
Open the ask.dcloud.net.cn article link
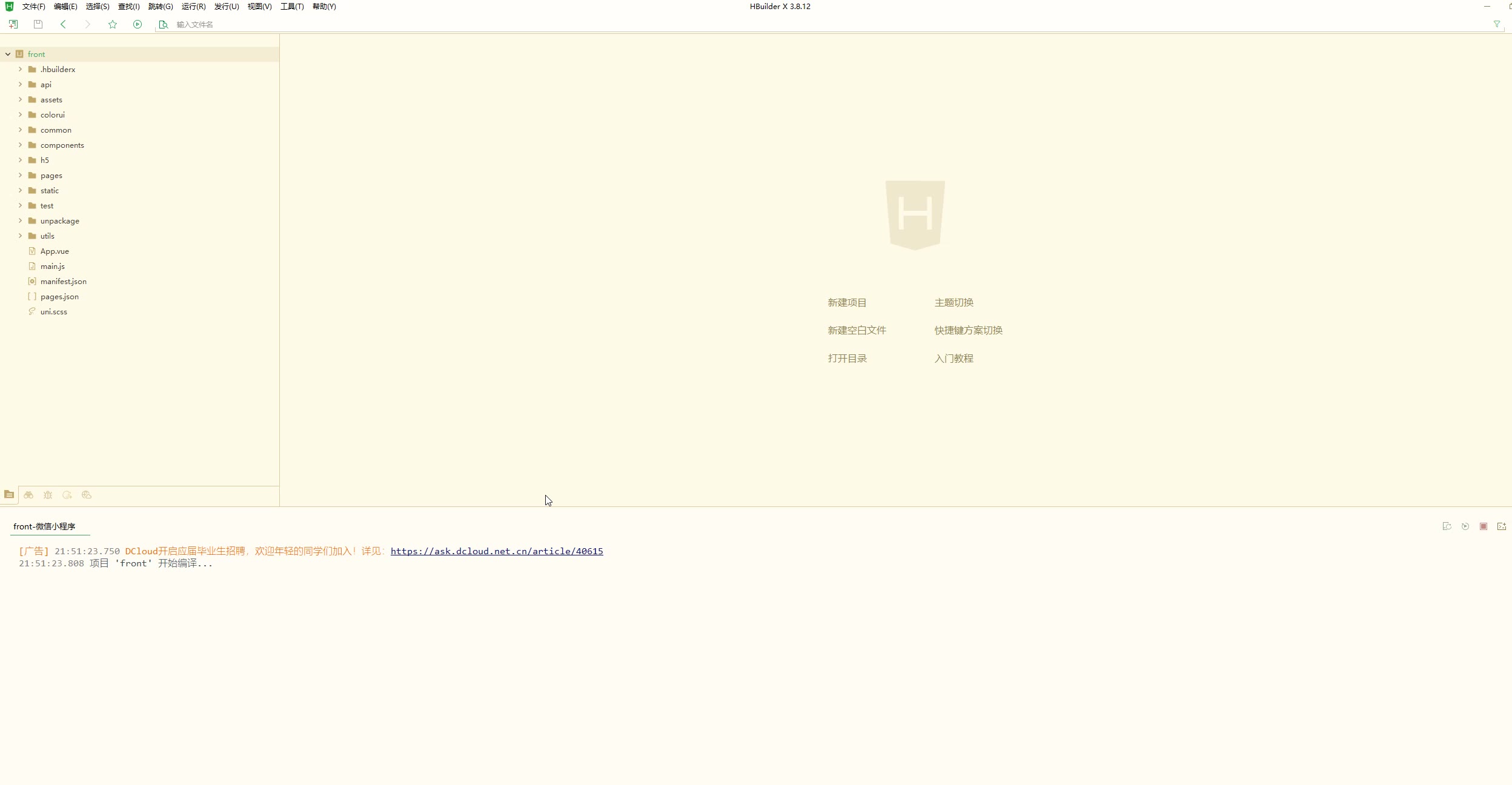497,551
